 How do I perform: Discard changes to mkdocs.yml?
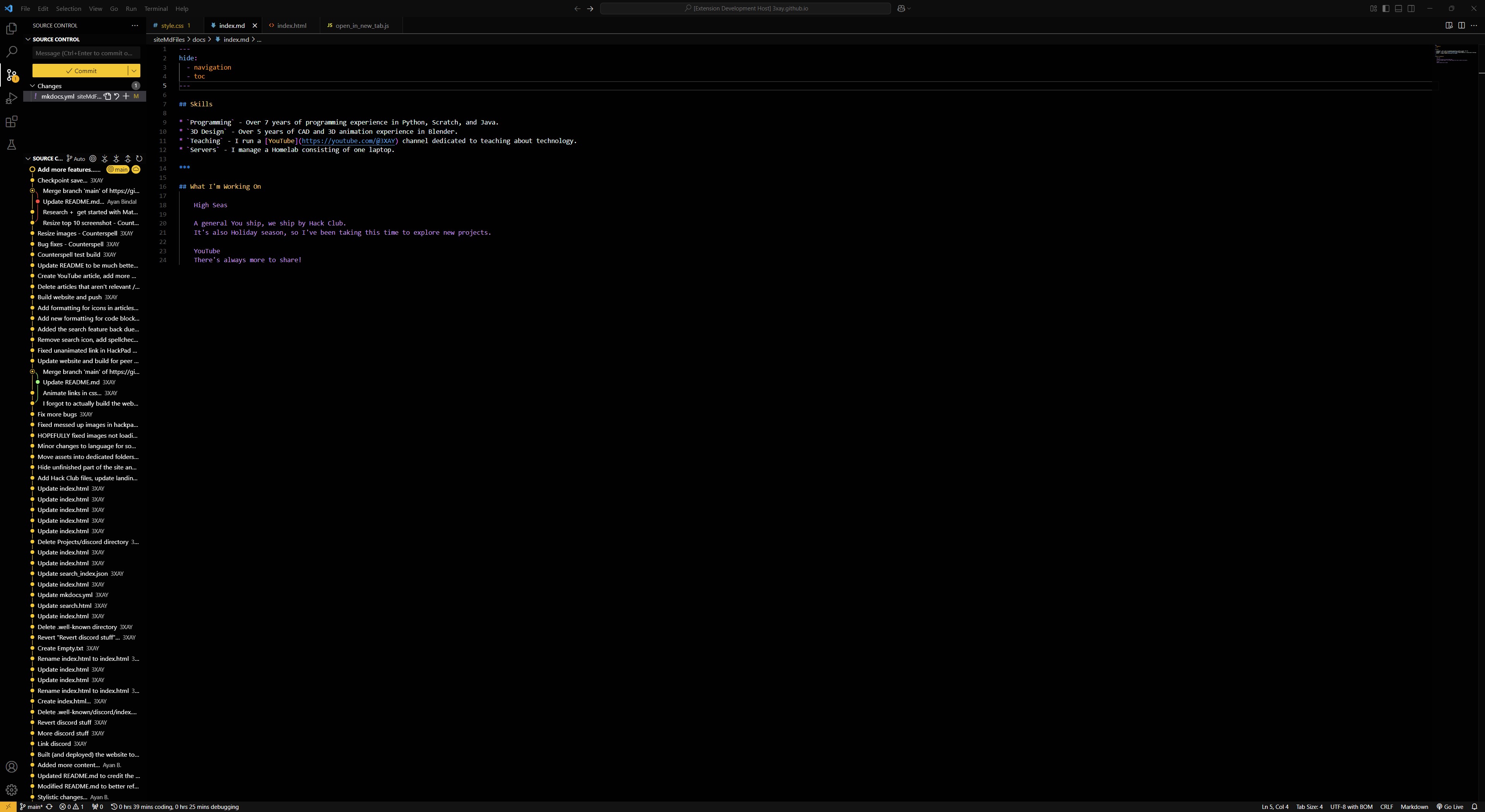pyautogui.click(x=116, y=96)
